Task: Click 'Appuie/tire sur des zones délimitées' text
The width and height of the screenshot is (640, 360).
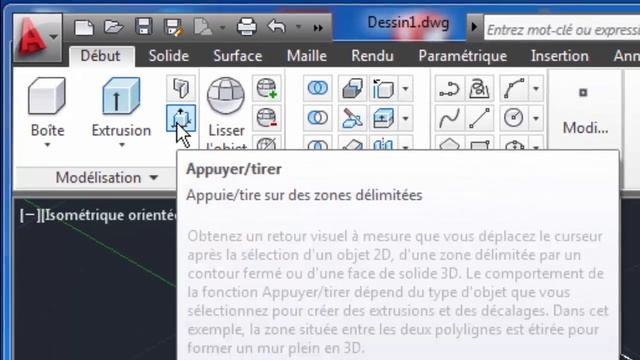Action: 304,195
